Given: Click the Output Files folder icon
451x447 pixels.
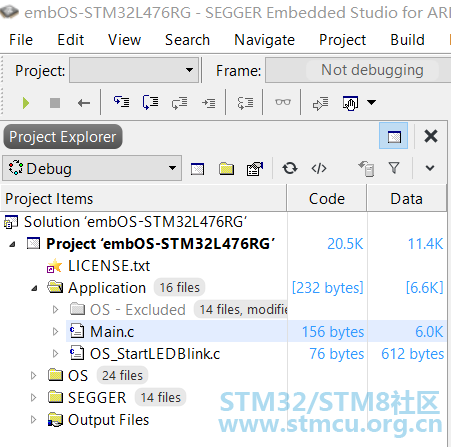Looking at the screenshot, I should (x=55, y=420).
